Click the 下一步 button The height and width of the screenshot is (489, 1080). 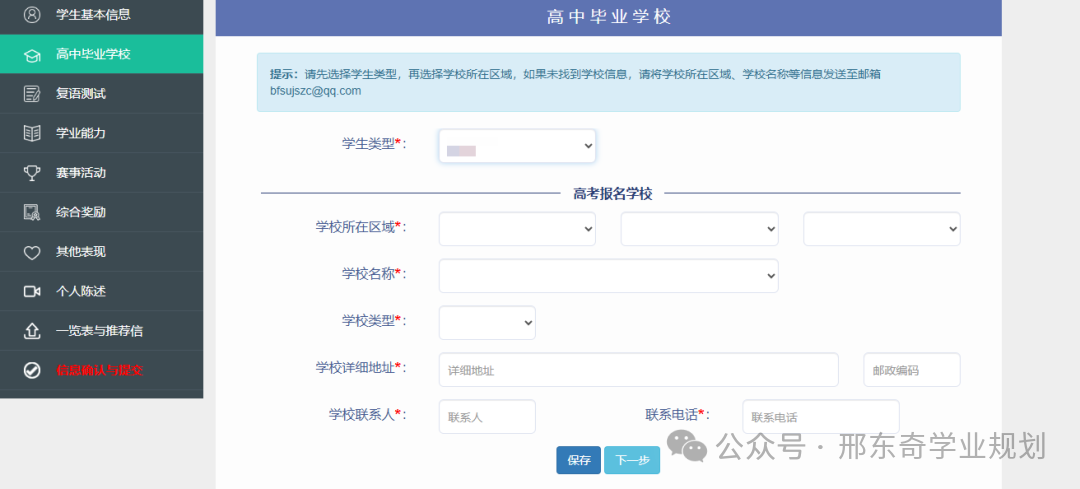(x=631, y=460)
